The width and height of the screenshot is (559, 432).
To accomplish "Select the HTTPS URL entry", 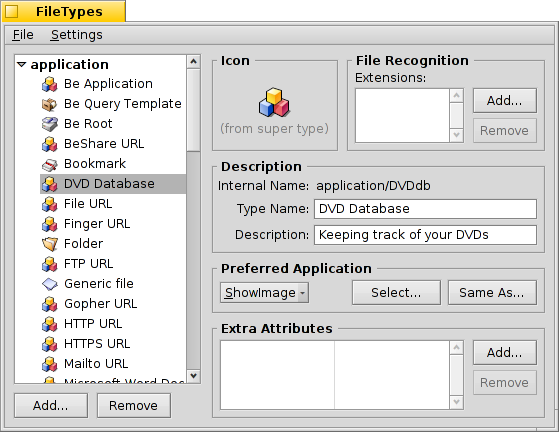I will (113, 344).
